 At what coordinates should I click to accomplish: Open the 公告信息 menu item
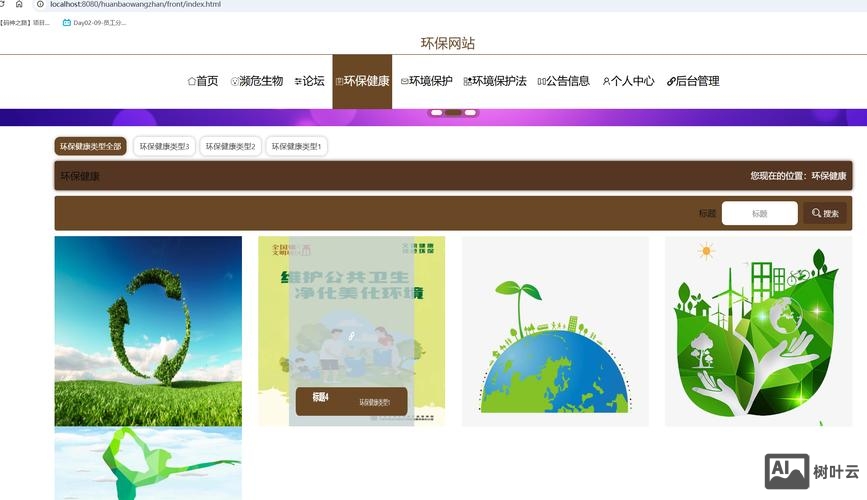(x=563, y=81)
